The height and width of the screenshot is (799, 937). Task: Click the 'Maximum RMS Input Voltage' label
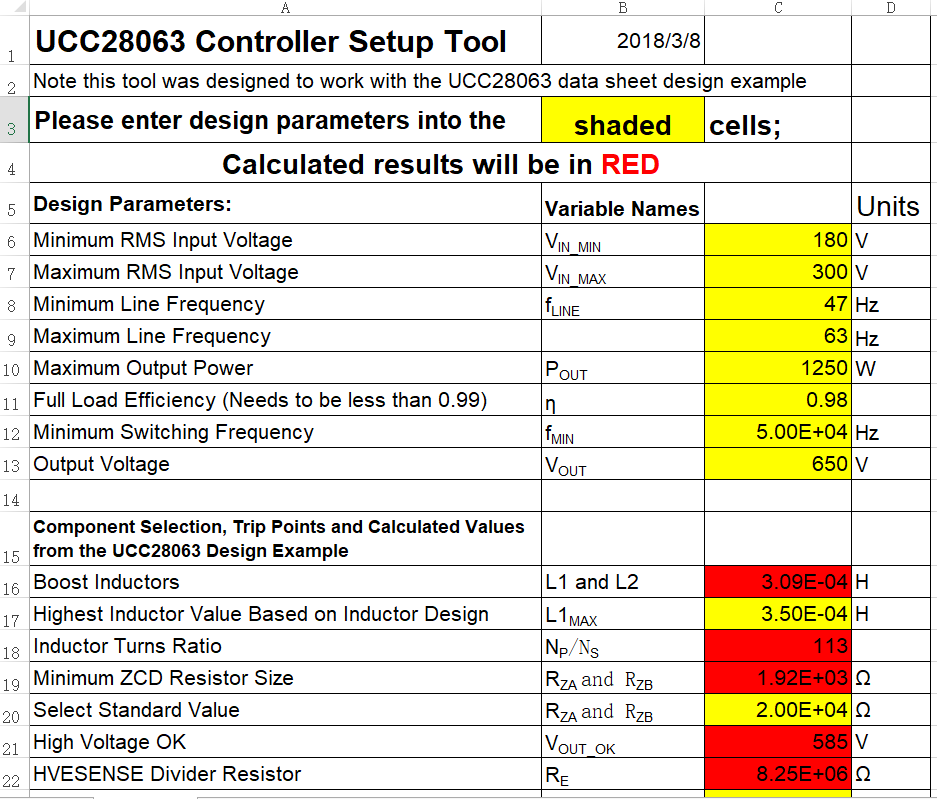tap(166, 272)
